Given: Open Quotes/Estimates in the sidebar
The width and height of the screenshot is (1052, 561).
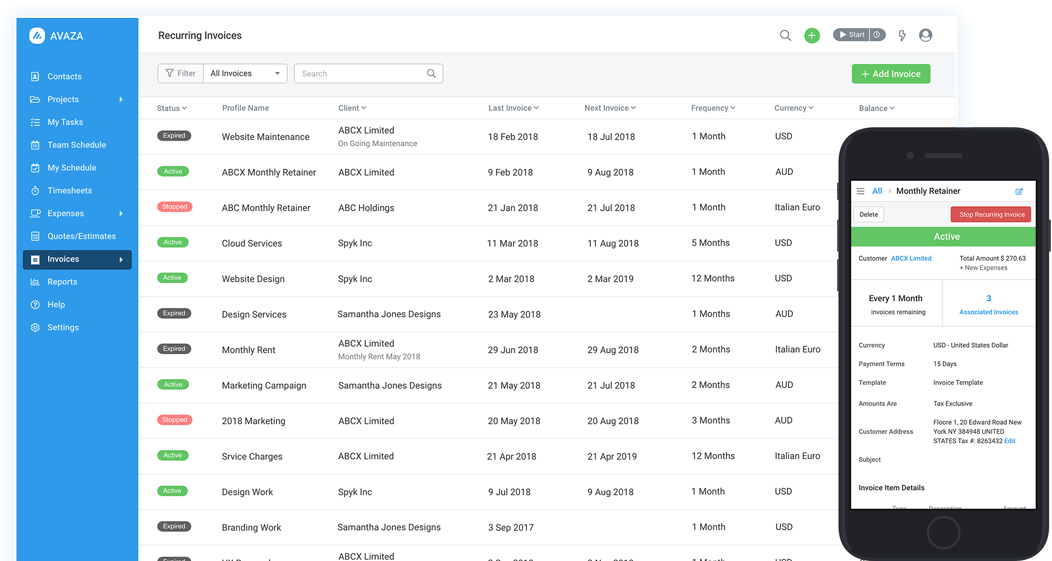Looking at the screenshot, I should (81, 236).
